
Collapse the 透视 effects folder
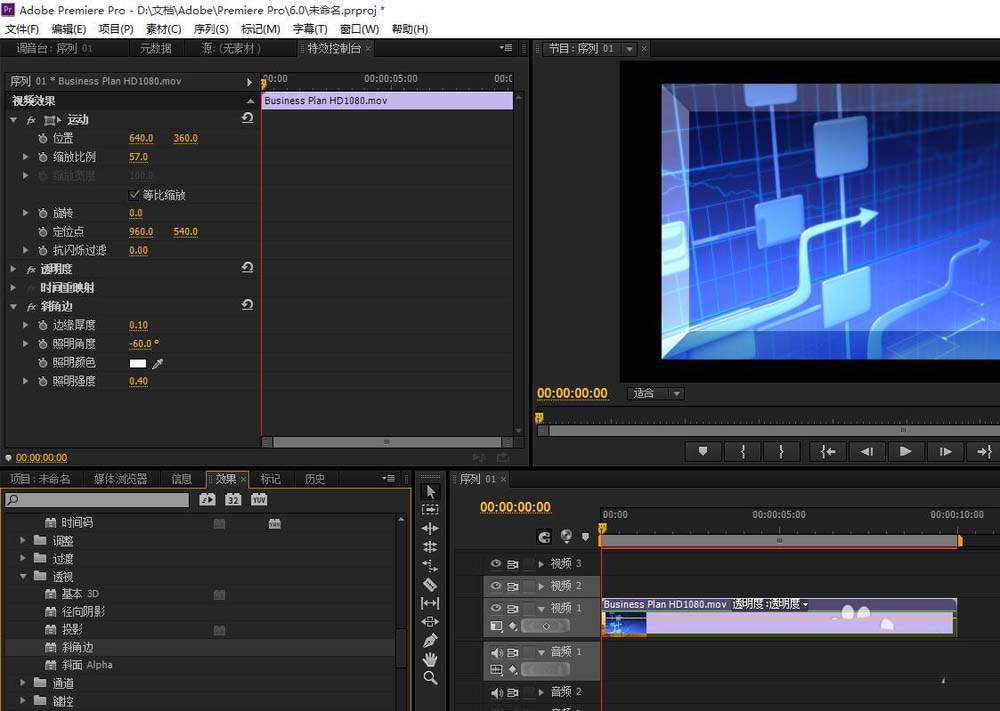click(x=23, y=576)
